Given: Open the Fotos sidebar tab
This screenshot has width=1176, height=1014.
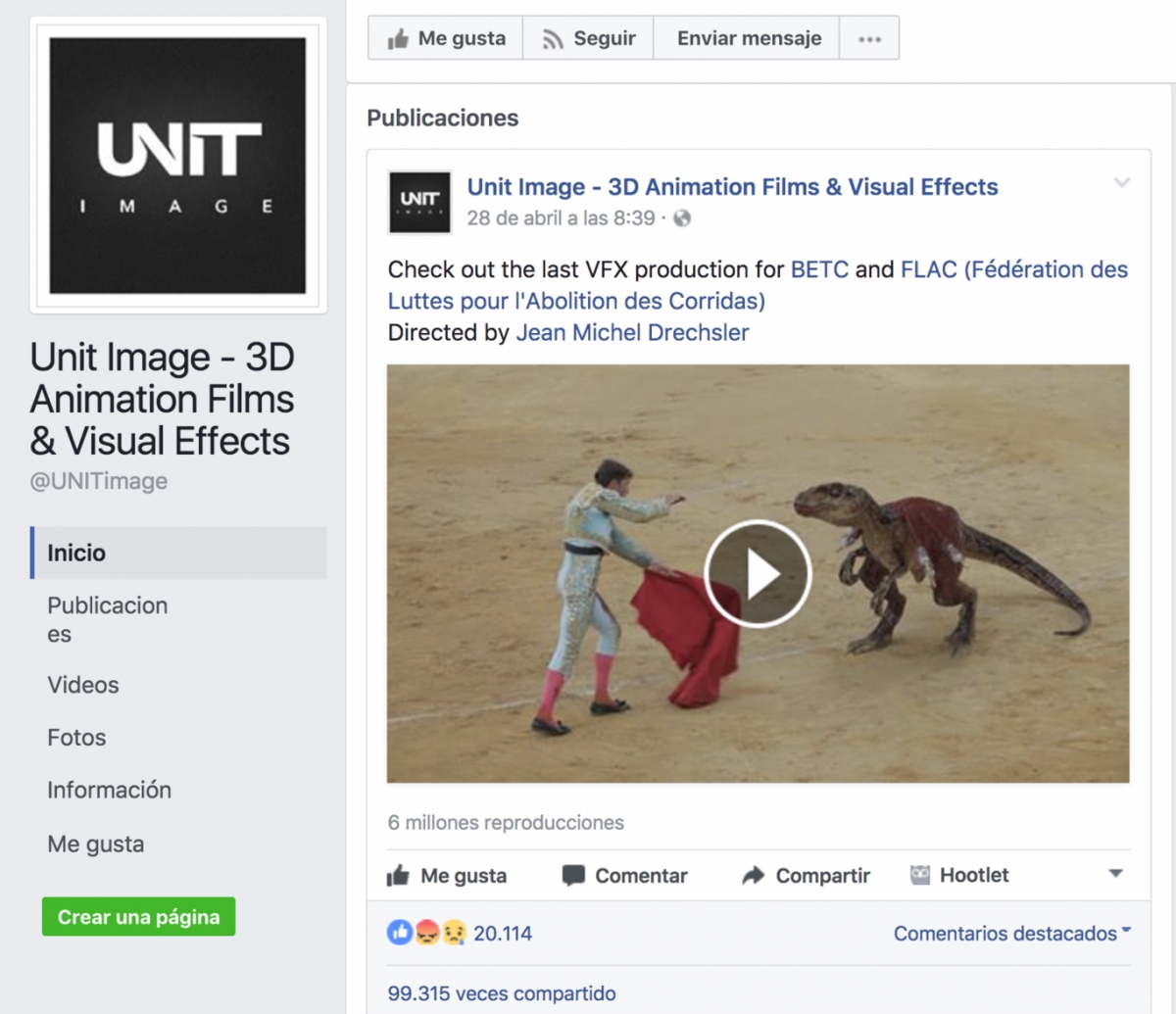Looking at the screenshot, I should (76, 738).
